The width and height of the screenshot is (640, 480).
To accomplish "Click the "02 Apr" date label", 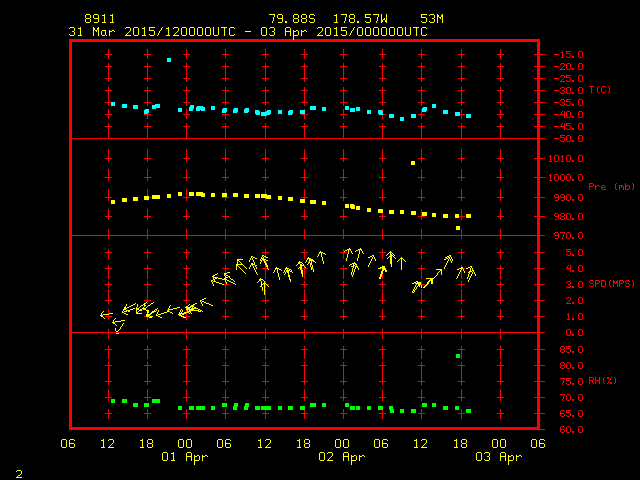I will pyautogui.click(x=342, y=457).
